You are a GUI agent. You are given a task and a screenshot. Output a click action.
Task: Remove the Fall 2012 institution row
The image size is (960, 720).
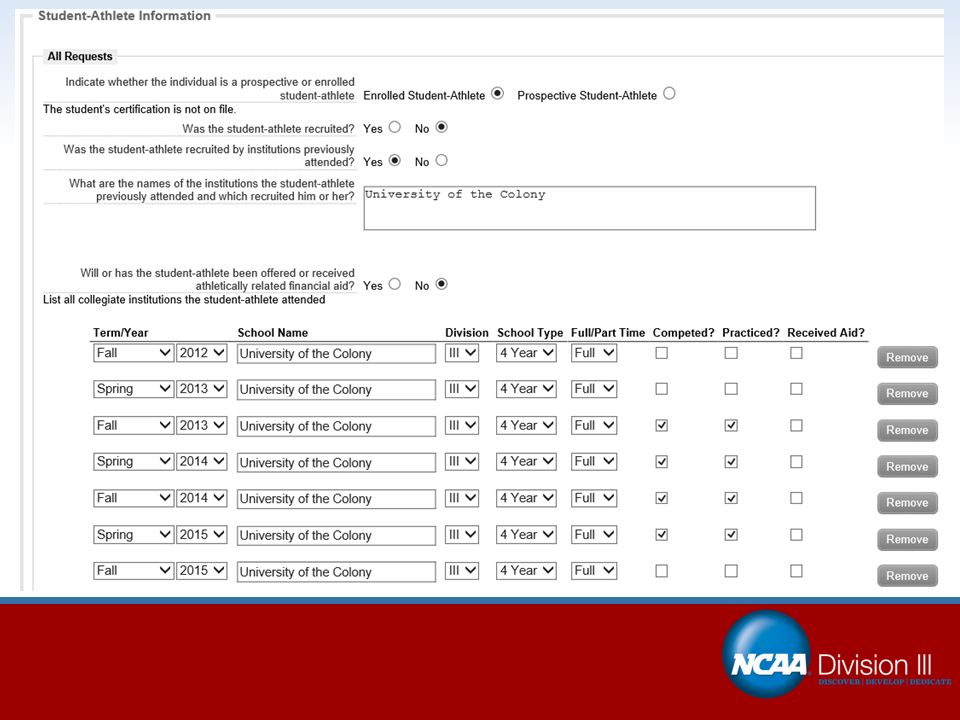point(907,357)
